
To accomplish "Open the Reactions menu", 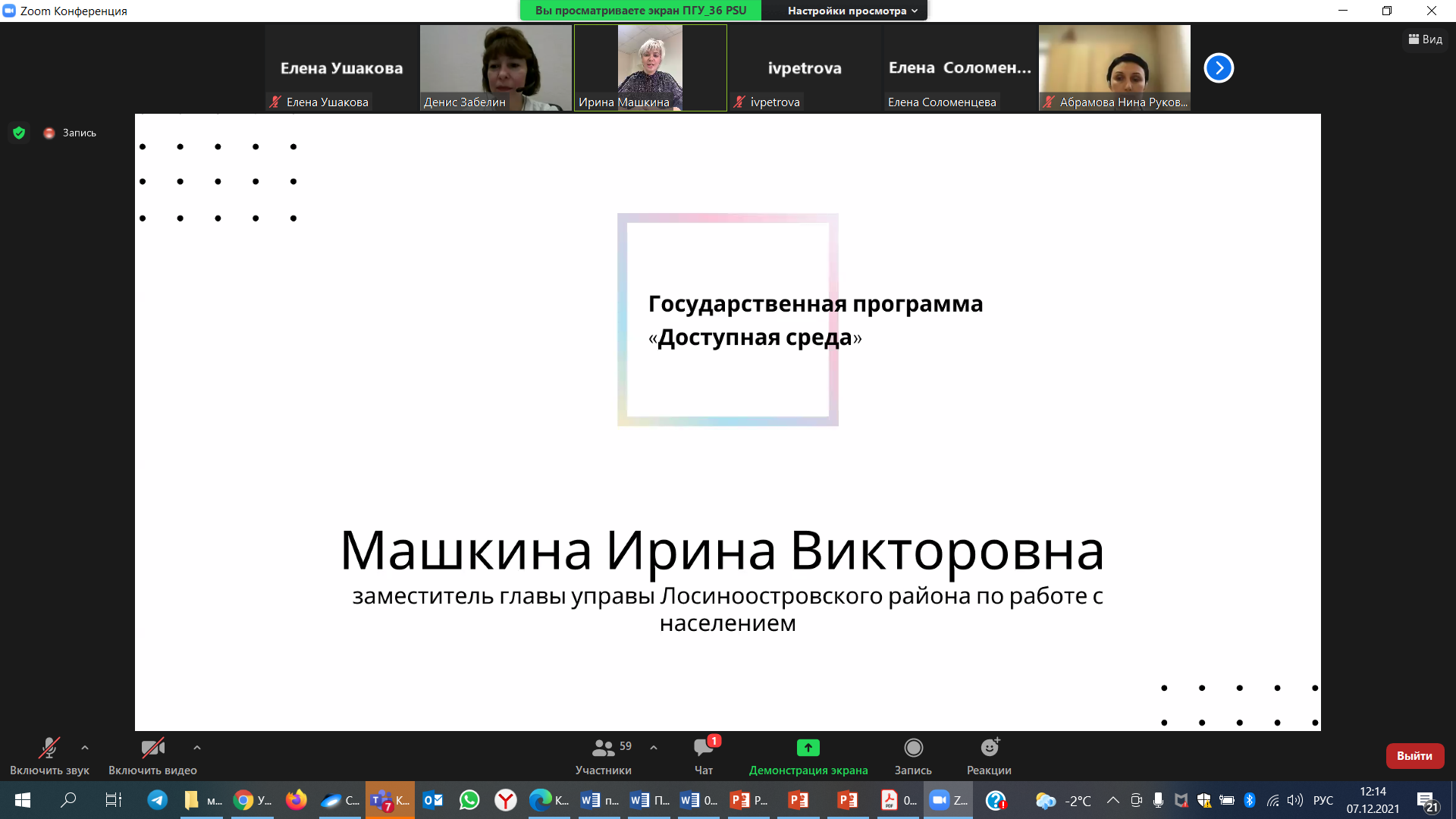I will (x=989, y=748).
